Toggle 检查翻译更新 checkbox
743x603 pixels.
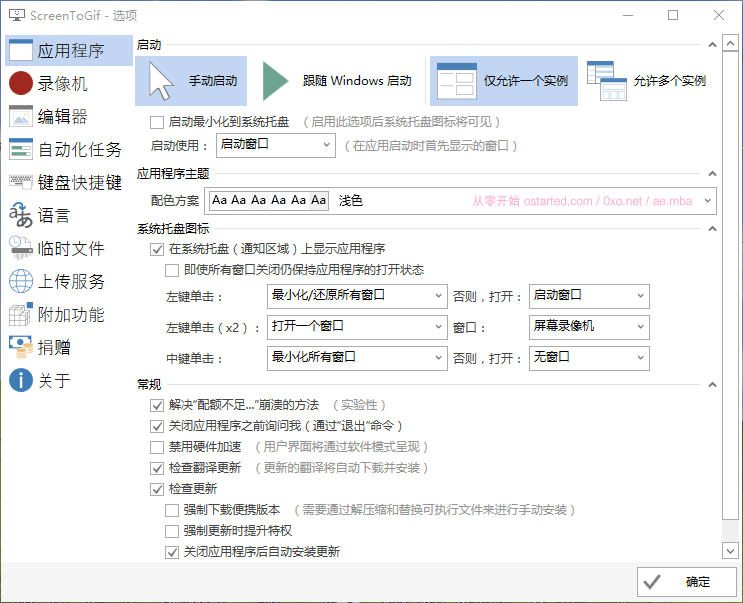tap(157, 468)
